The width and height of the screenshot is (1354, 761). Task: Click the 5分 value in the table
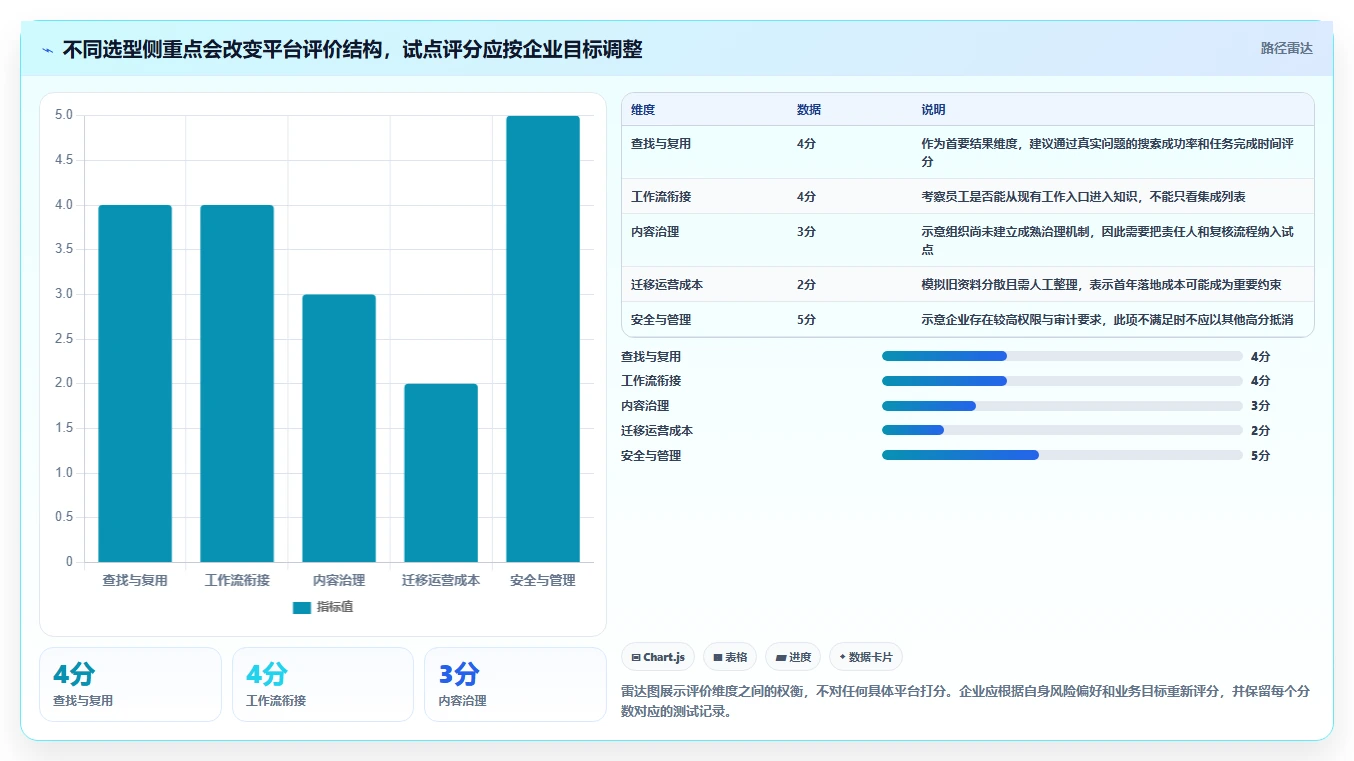click(806, 320)
